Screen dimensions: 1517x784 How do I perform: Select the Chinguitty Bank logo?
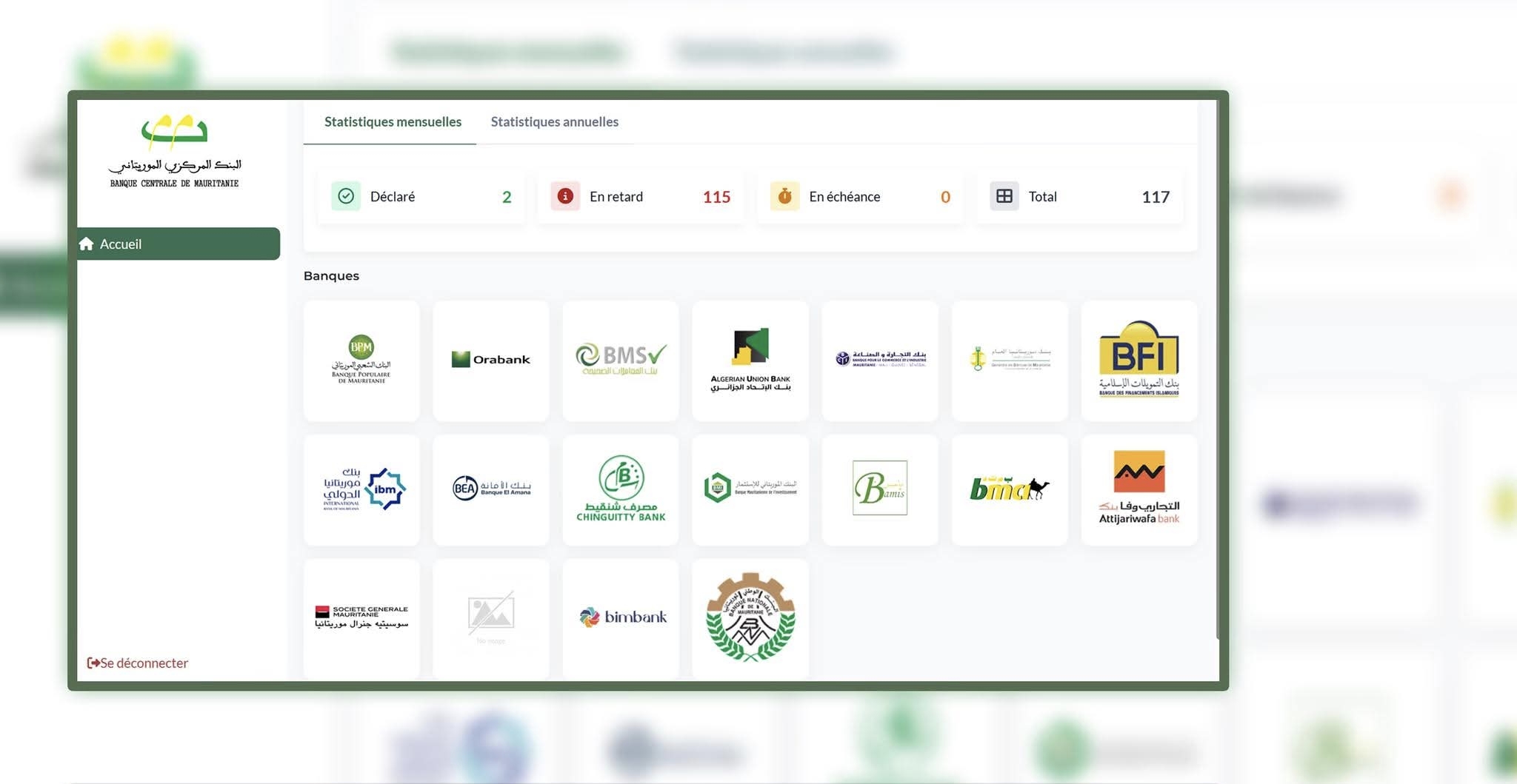click(x=621, y=489)
